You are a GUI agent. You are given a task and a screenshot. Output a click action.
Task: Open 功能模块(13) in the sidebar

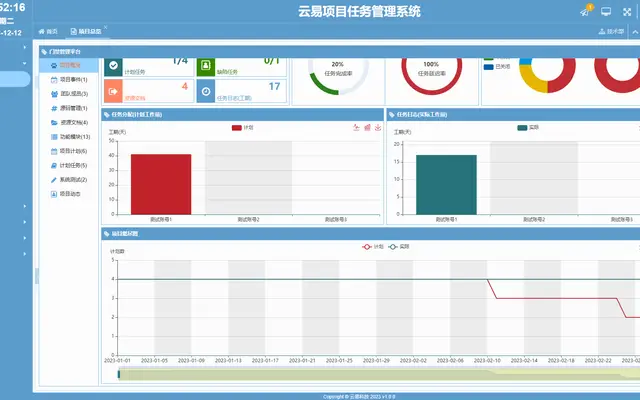click(x=69, y=137)
